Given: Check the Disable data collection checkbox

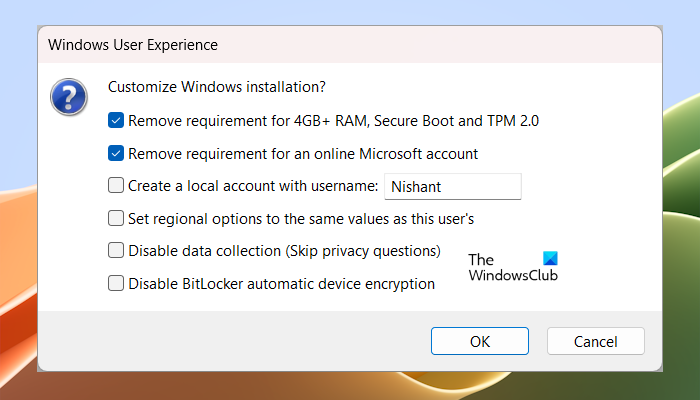Looking at the screenshot, I should click(116, 250).
